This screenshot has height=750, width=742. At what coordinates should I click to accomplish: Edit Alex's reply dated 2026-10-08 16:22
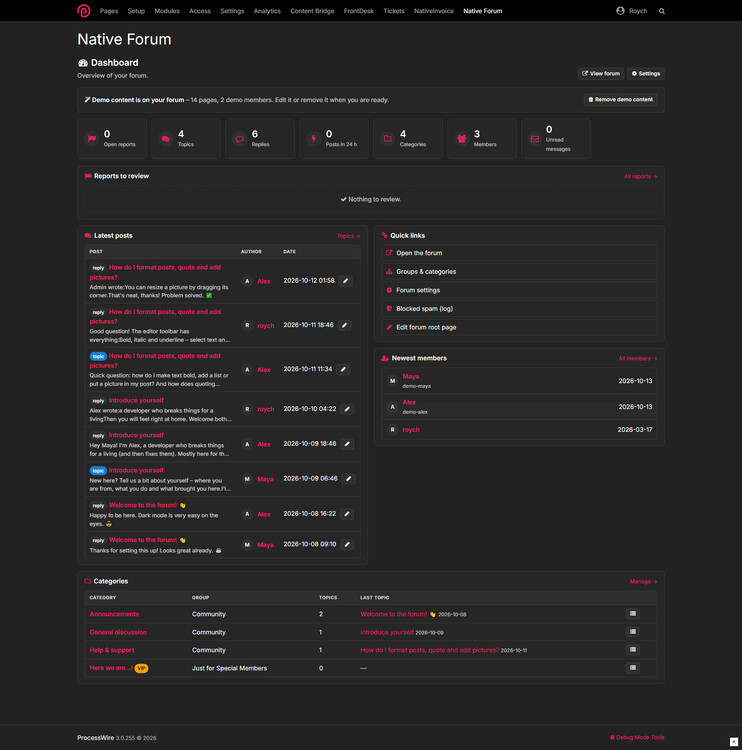tap(347, 514)
